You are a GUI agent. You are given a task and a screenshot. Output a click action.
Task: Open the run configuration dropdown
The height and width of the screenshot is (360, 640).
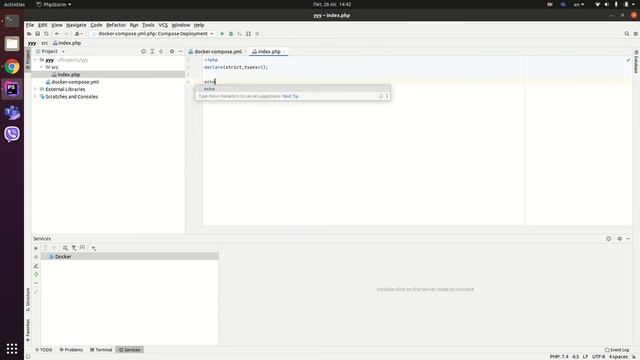(153, 34)
